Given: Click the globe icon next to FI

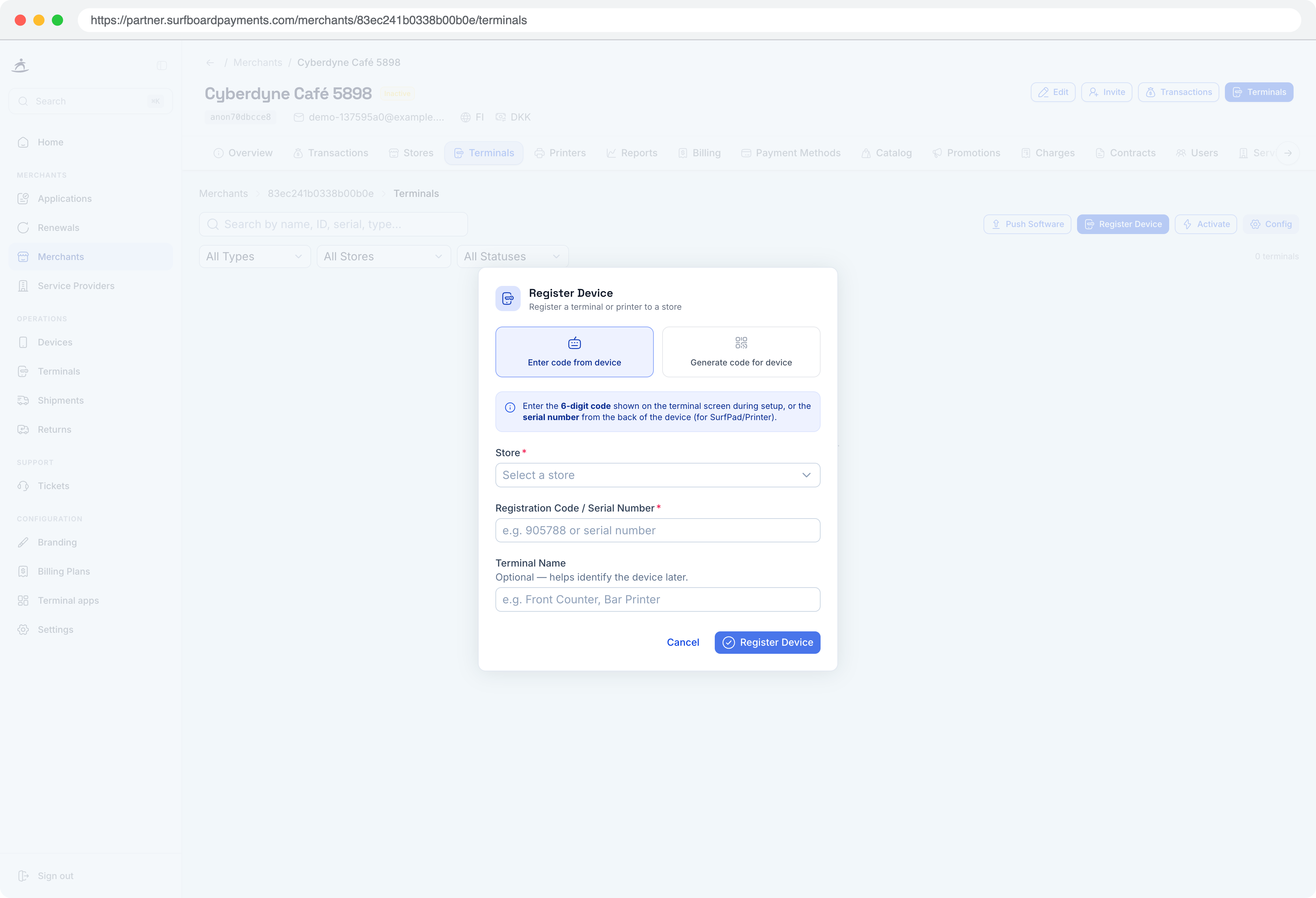Looking at the screenshot, I should (465, 117).
